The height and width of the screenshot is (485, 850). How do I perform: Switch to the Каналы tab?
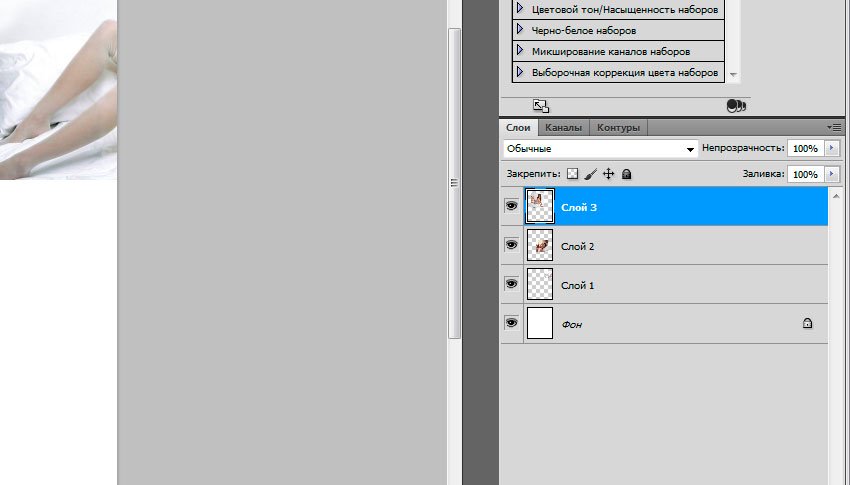click(563, 128)
